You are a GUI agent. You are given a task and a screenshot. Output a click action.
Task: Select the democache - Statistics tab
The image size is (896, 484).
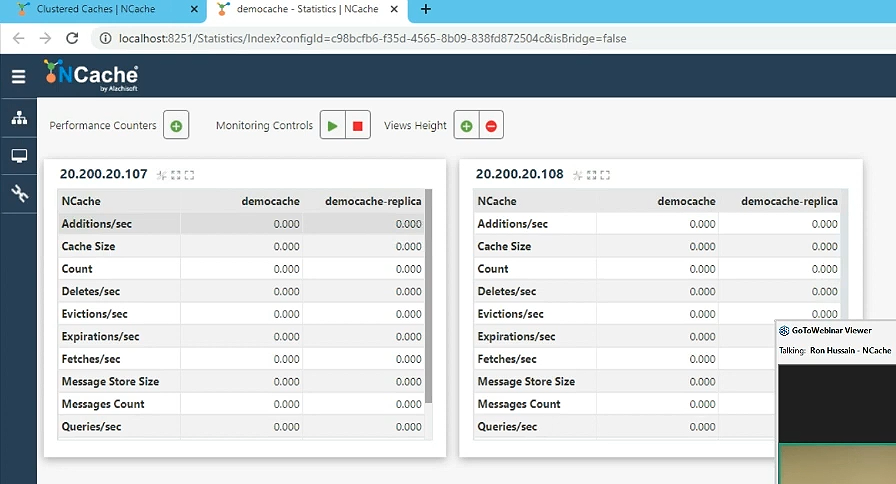click(307, 9)
